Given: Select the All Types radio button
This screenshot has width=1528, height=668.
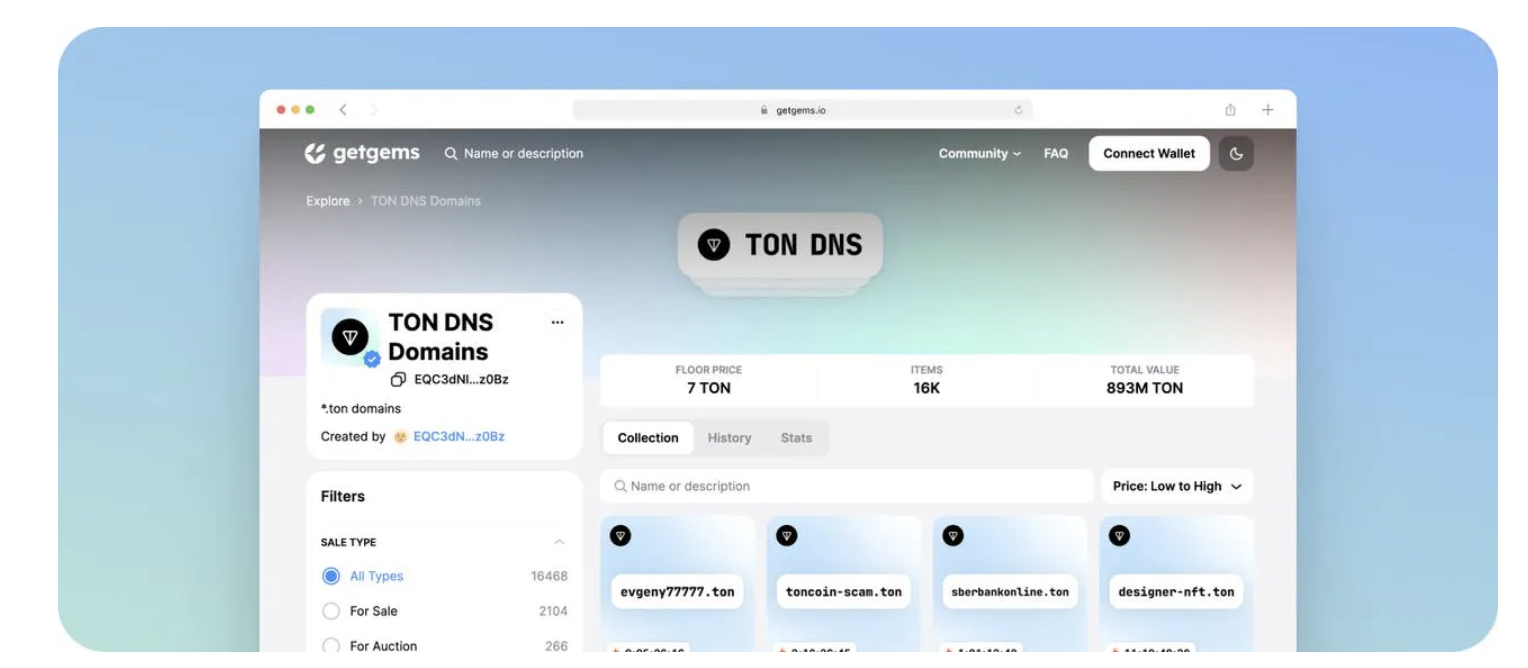Looking at the screenshot, I should (x=331, y=576).
